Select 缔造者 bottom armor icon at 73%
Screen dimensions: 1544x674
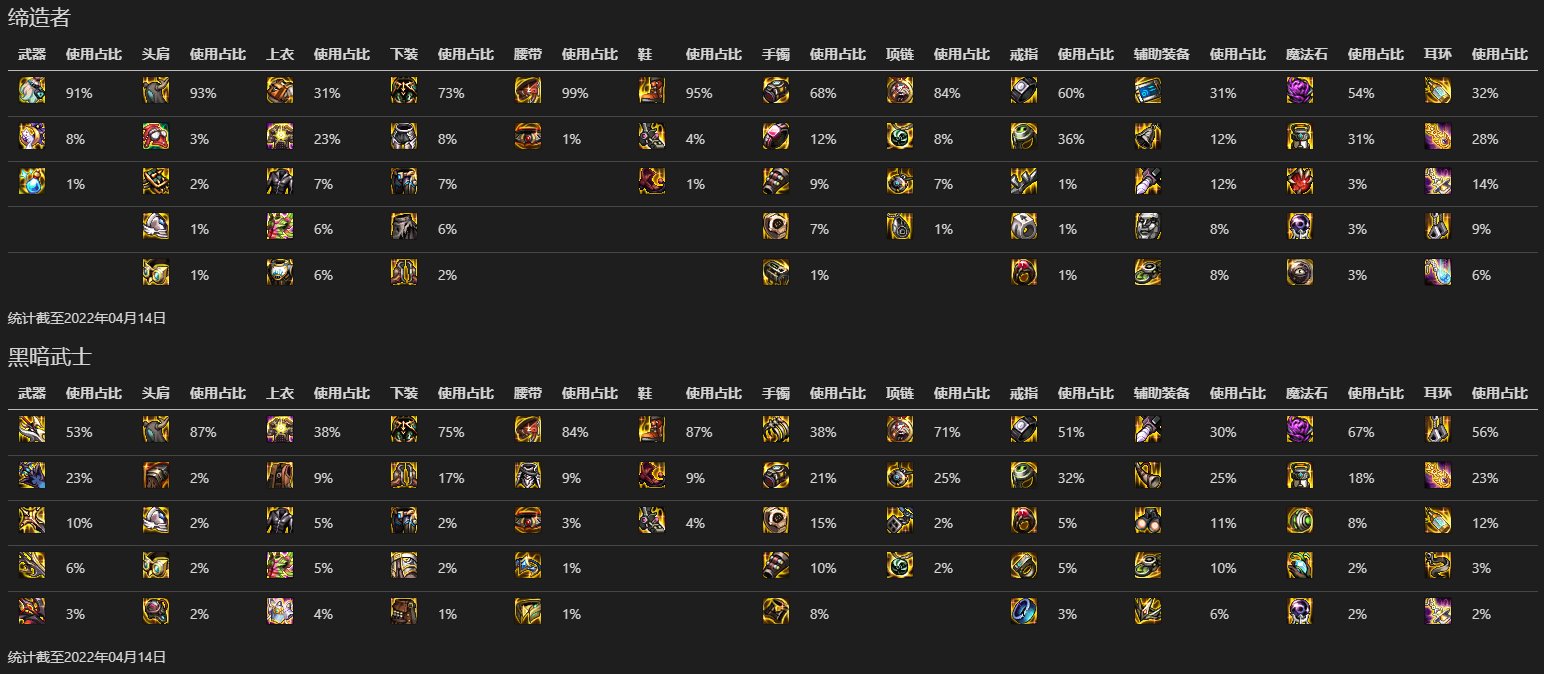coord(404,91)
